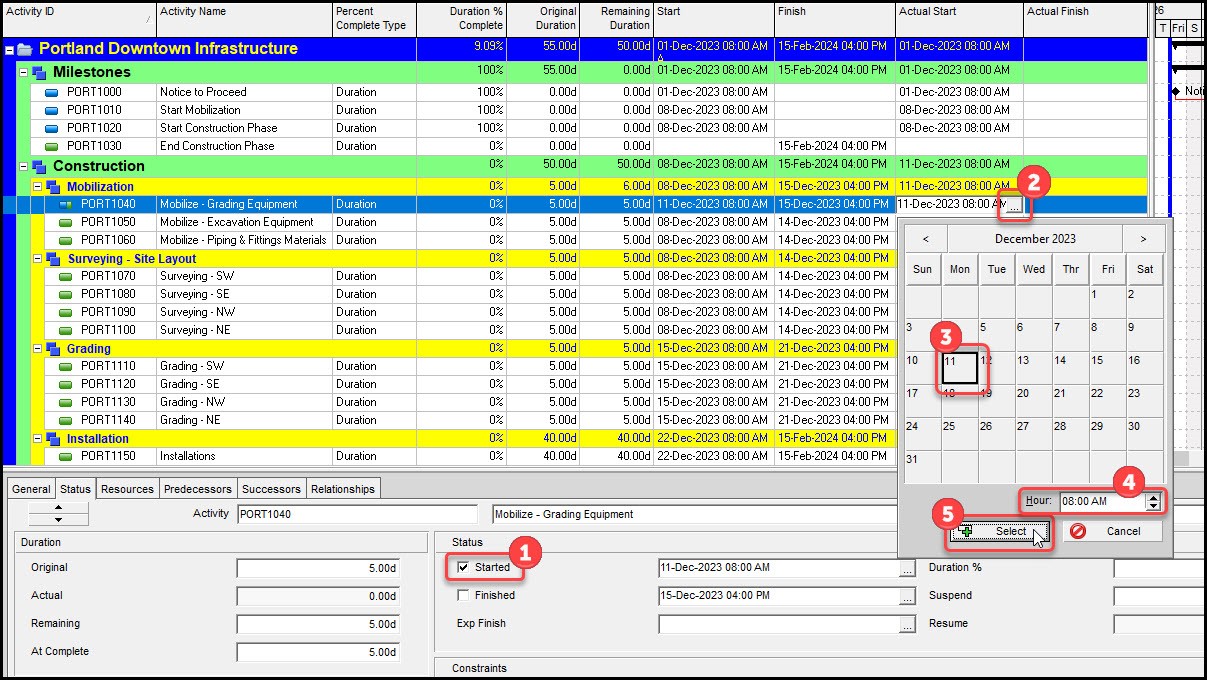This screenshot has height=680, width=1207.
Task: Click the PORT1150 Installations activity icon
Action: point(67,456)
